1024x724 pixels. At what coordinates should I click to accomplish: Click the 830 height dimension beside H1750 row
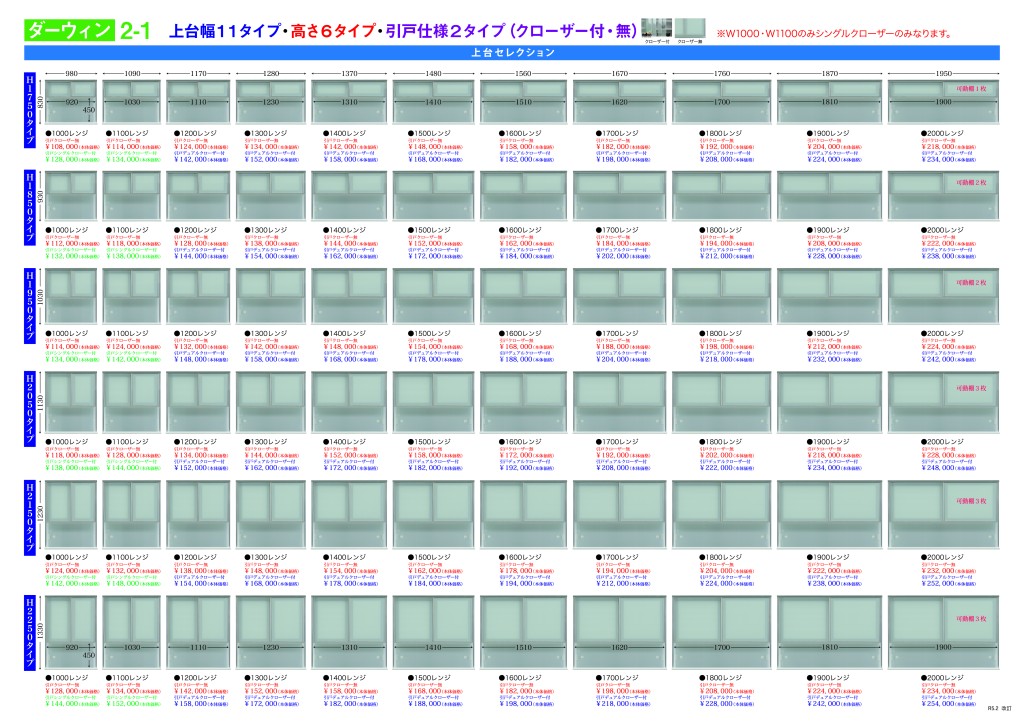(40, 102)
